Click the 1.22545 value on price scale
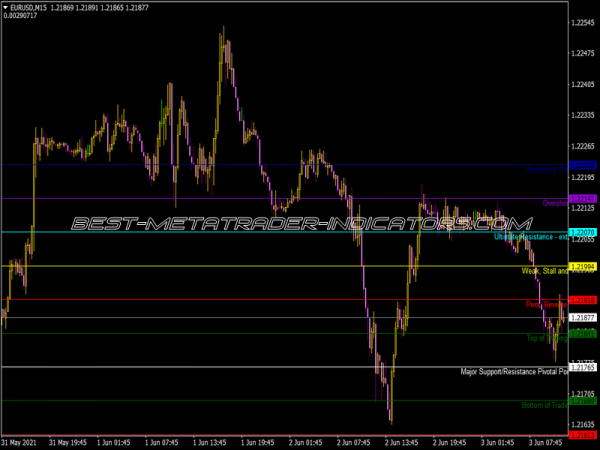This screenshot has width=600, height=450. pyautogui.click(x=582, y=23)
